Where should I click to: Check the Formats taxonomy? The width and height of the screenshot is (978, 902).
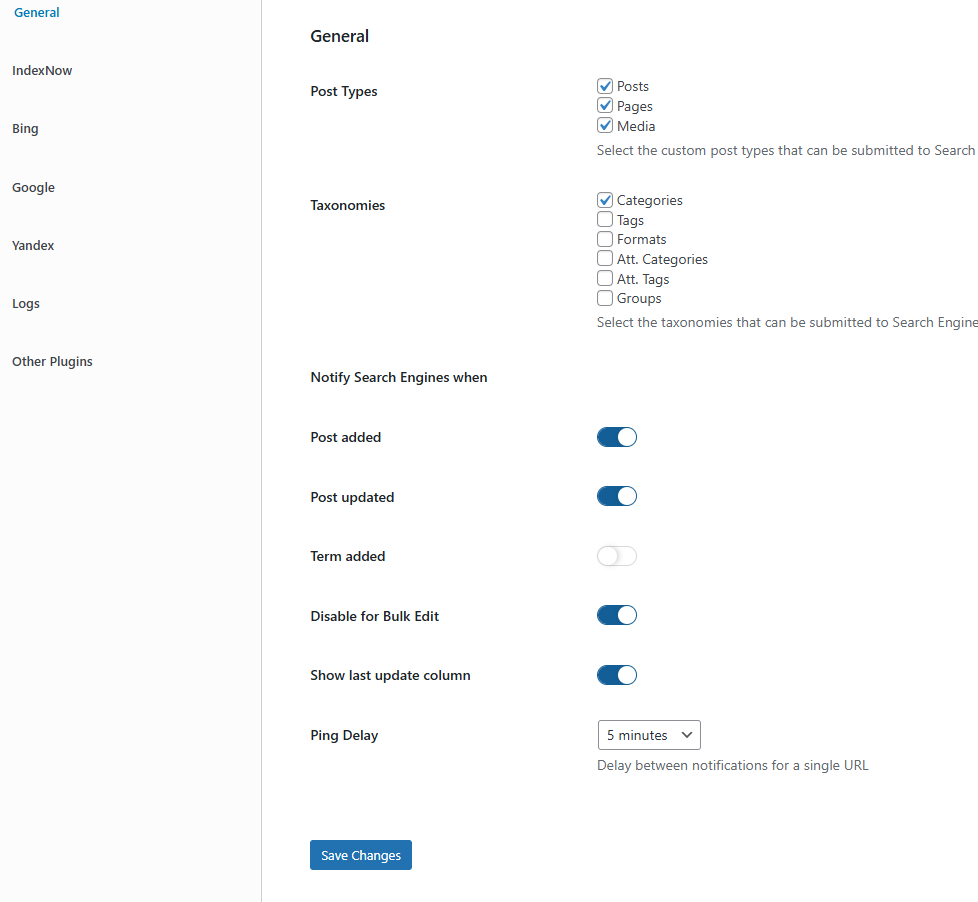pos(604,239)
